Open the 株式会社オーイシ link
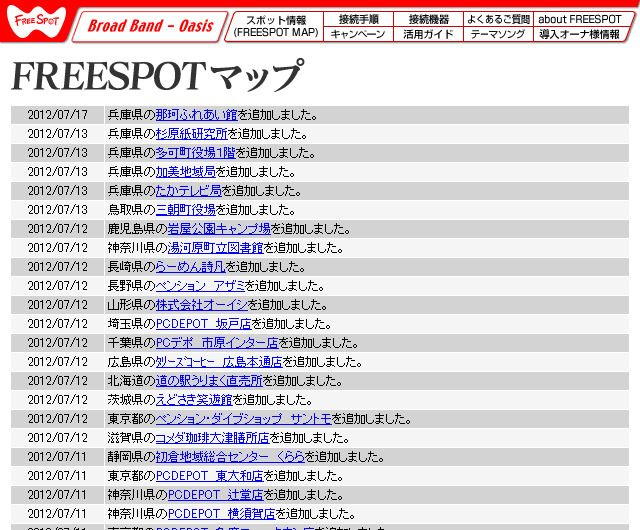The image size is (640, 530). pyautogui.click(x=202, y=305)
